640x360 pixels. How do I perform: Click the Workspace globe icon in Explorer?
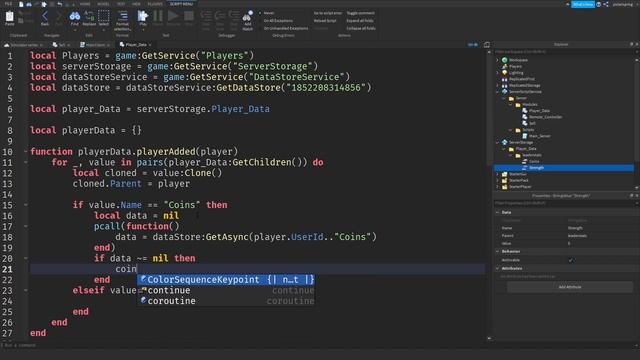pyautogui.click(x=504, y=60)
